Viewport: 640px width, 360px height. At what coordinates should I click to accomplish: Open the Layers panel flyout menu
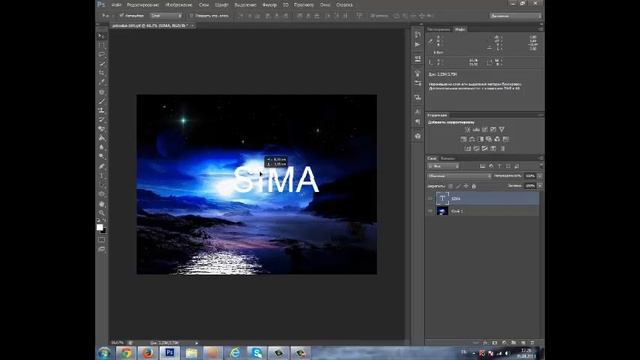tap(540, 158)
